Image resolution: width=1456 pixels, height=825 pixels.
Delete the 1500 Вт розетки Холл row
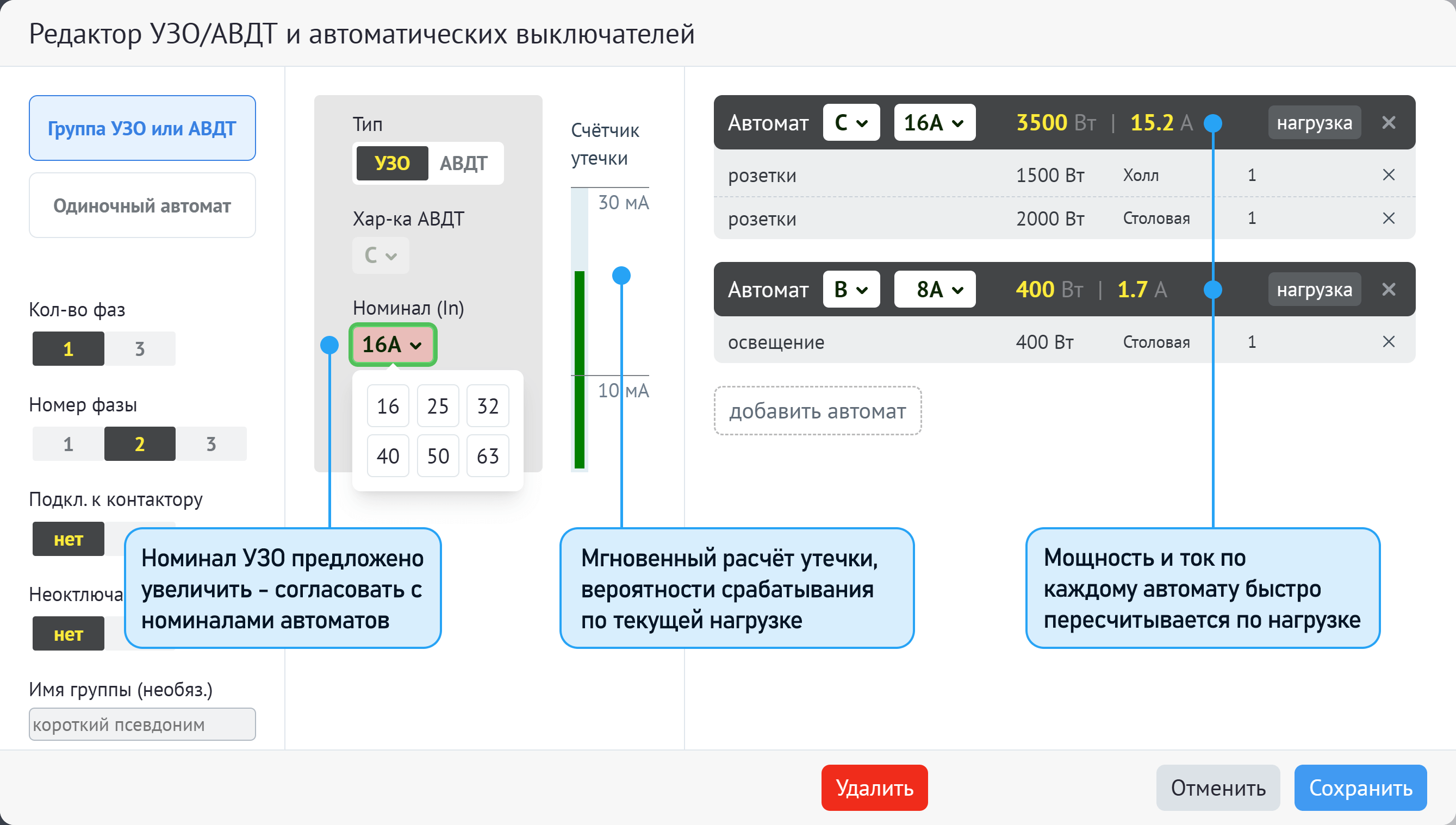point(1388,174)
